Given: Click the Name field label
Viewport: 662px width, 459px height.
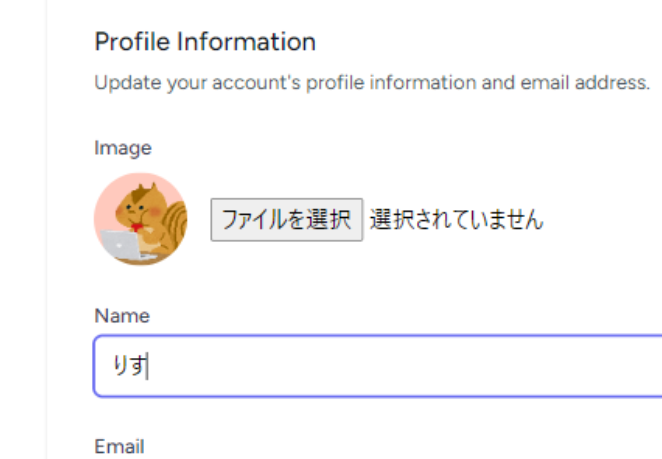Looking at the screenshot, I should coord(122,316).
